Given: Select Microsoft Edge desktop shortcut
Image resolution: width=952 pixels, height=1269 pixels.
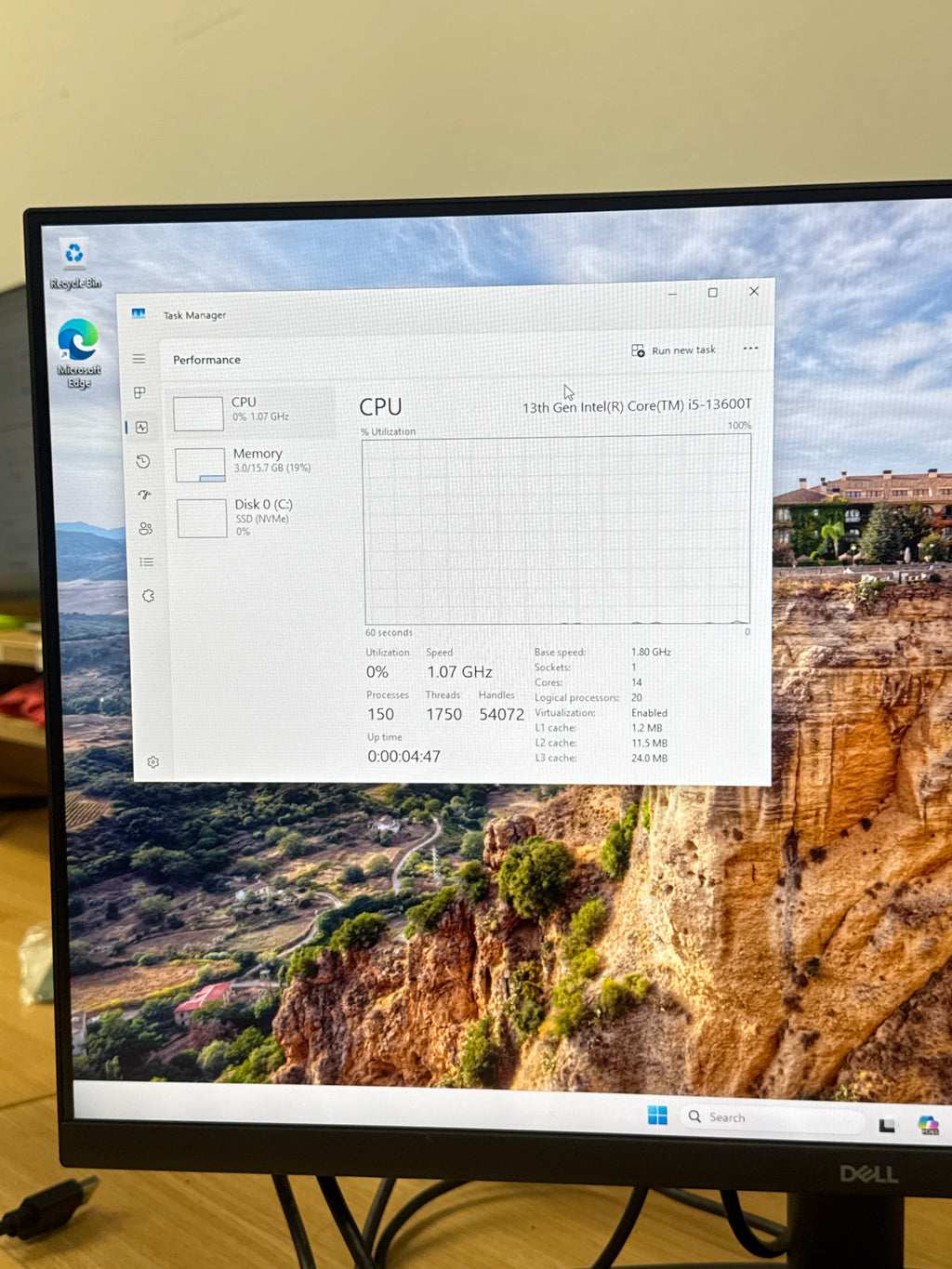Looking at the screenshot, I should point(79,353).
